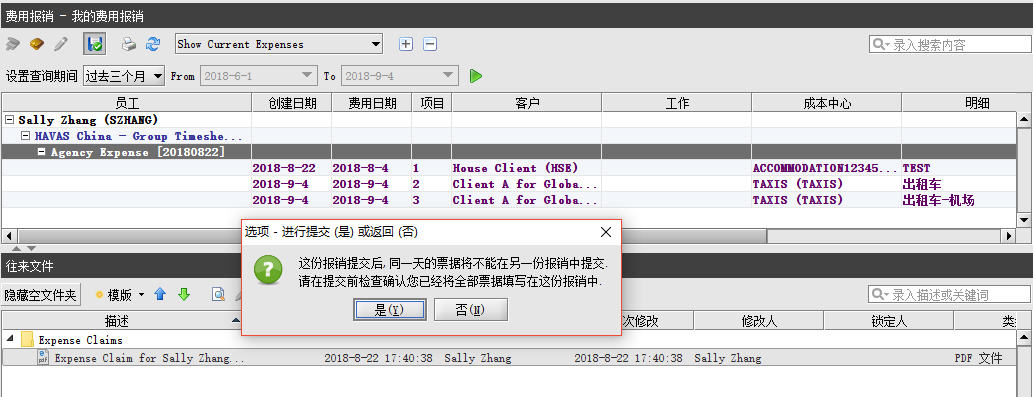Click the 工作 column header
The width and height of the screenshot is (1033, 397).
pos(677,103)
